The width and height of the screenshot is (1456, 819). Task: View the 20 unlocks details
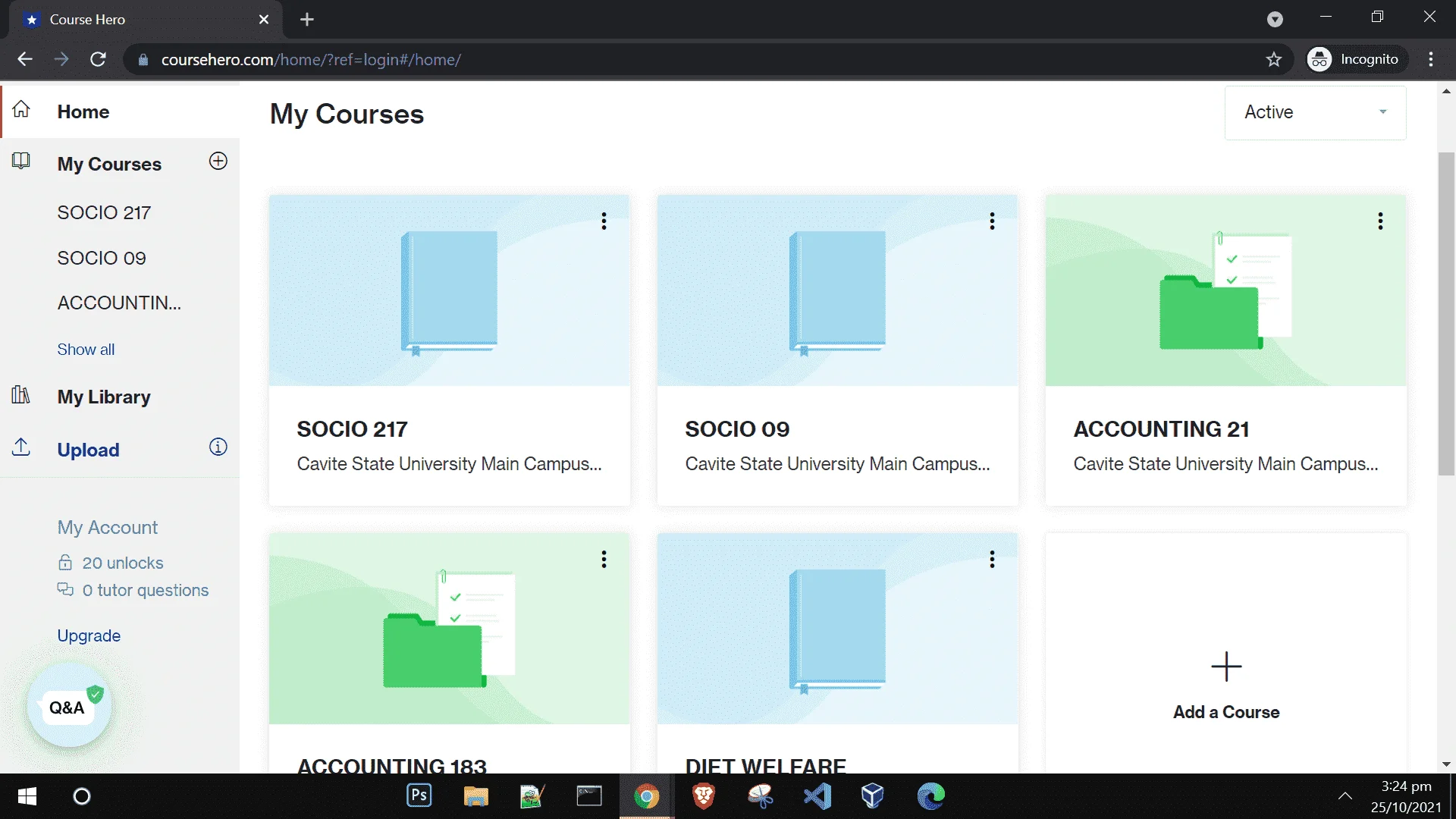tap(111, 563)
